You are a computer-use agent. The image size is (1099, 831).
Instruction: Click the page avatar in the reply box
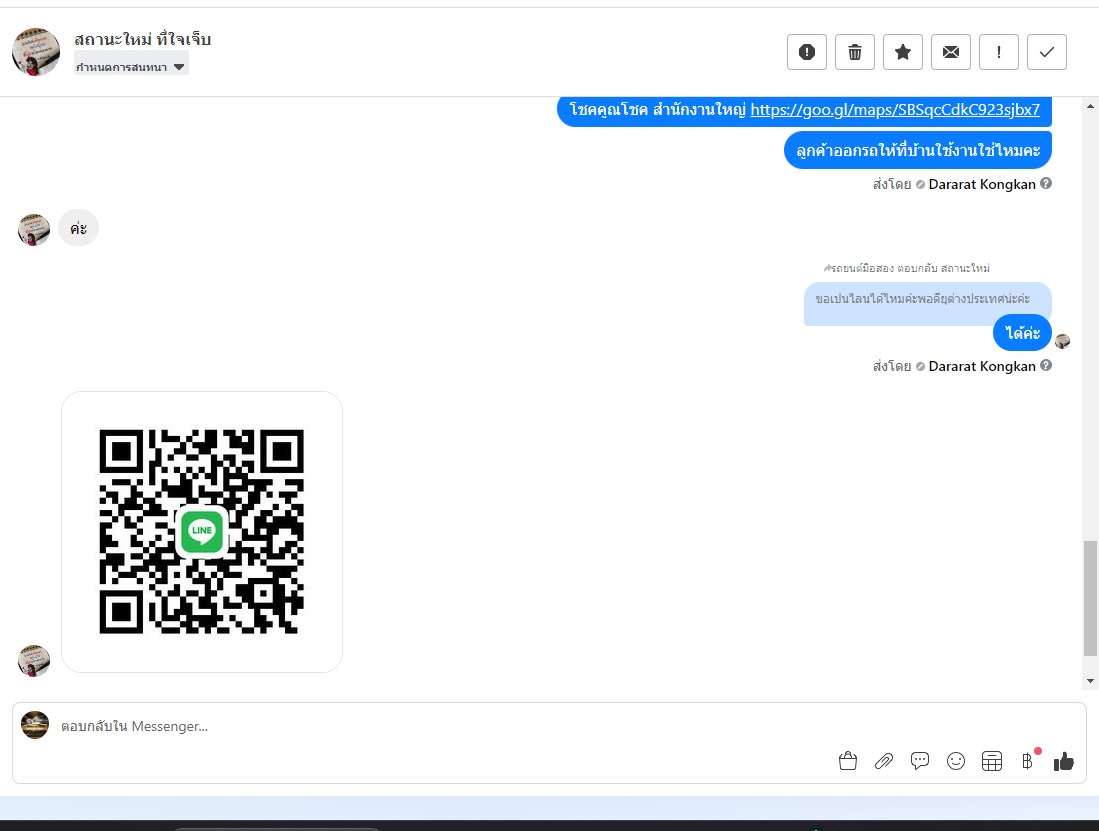35,725
